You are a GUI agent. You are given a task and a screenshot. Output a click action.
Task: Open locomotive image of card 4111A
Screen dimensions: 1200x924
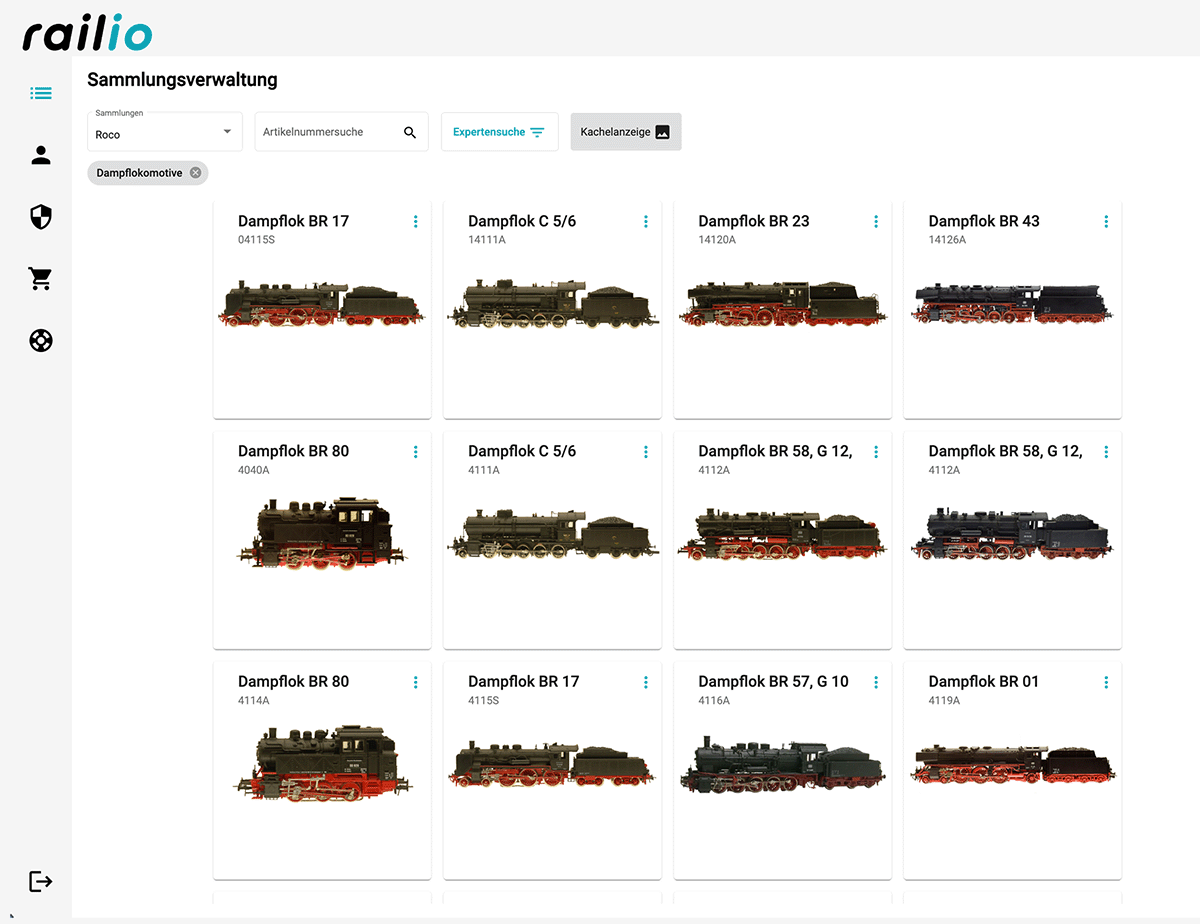552,533
